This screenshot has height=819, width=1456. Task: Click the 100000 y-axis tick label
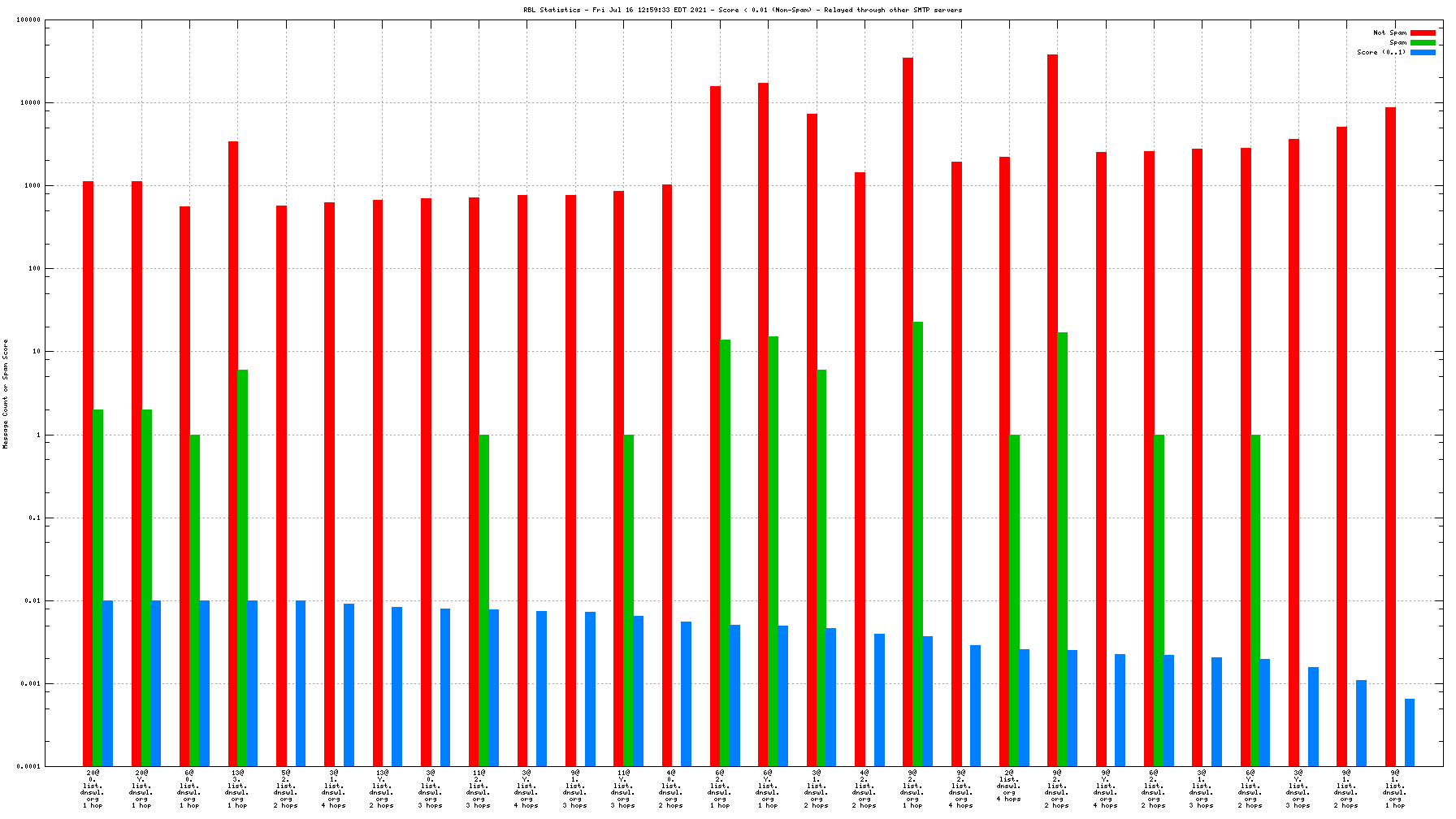(28, 20)
